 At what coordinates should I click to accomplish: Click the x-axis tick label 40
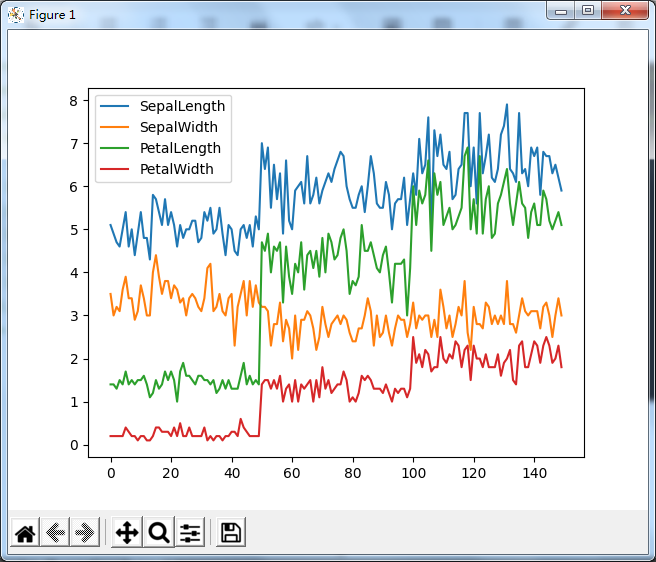click(x=231, y=473)
